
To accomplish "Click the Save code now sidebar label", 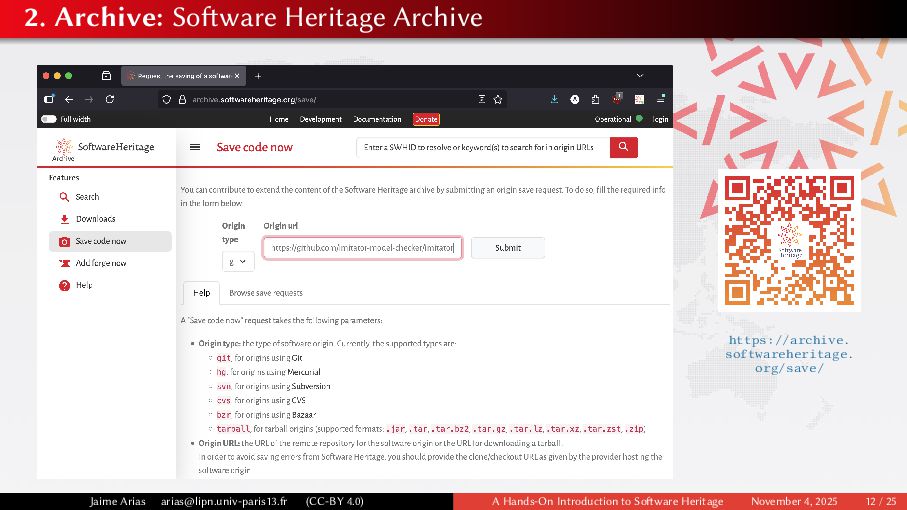I will point(101,241).
